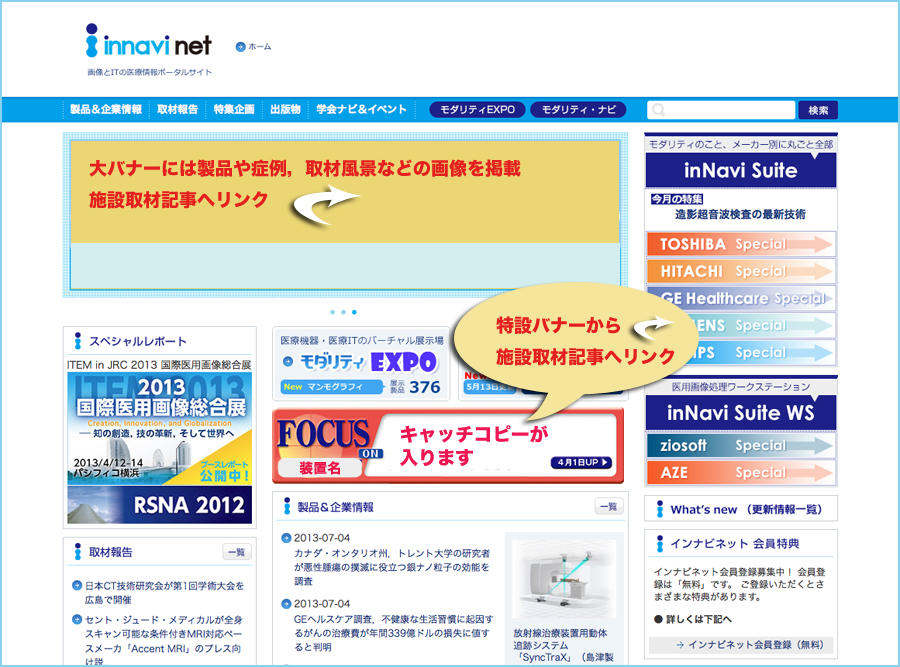Click the arrow icon beside first 2013-07-04 news

(286, 537)
